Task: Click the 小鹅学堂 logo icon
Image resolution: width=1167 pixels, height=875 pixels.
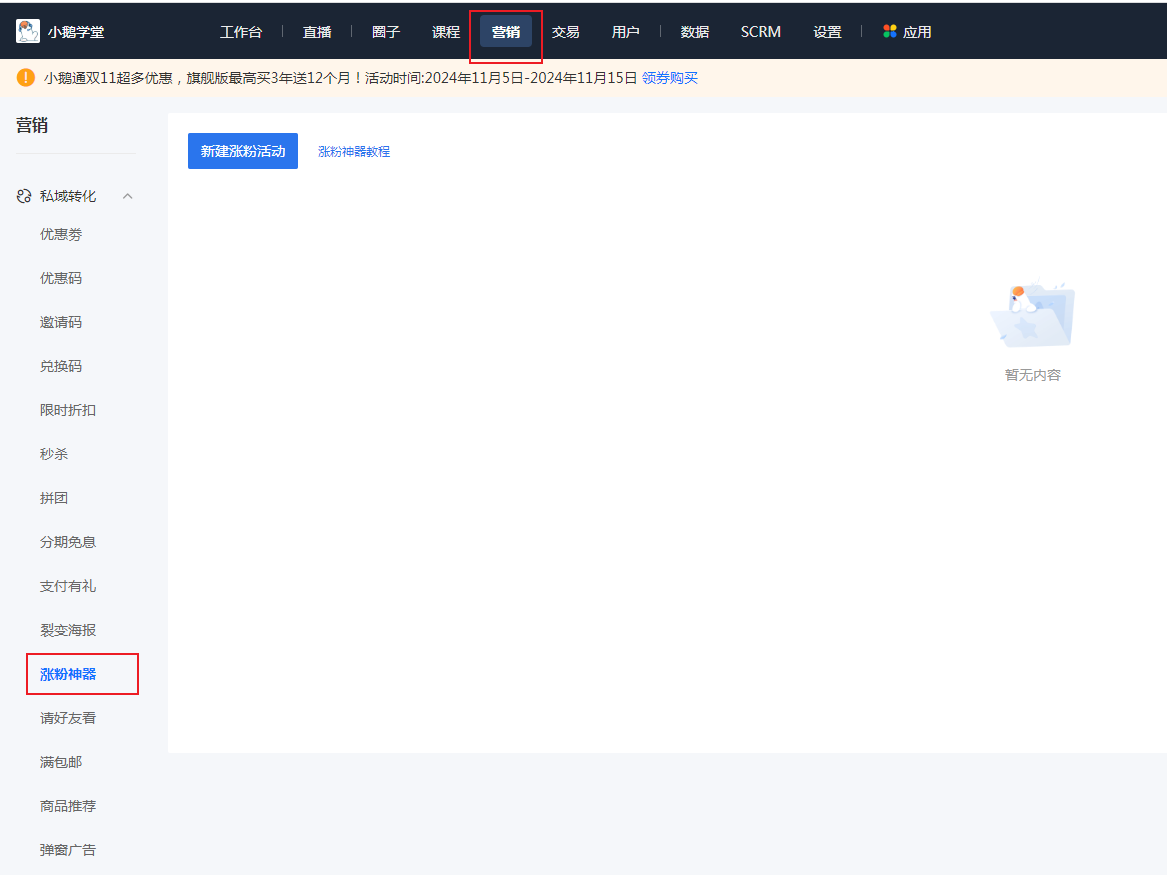Action: click(x=28, y=31)
